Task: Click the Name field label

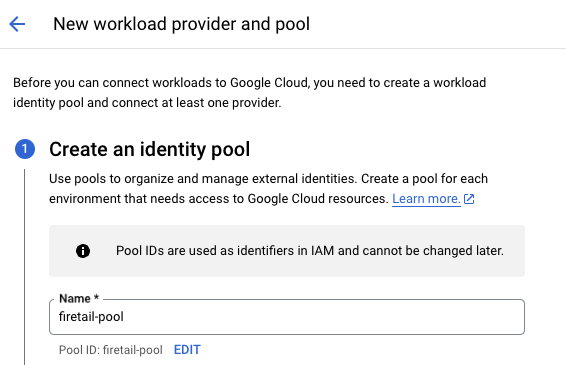Action: click(x=75, y=299)
